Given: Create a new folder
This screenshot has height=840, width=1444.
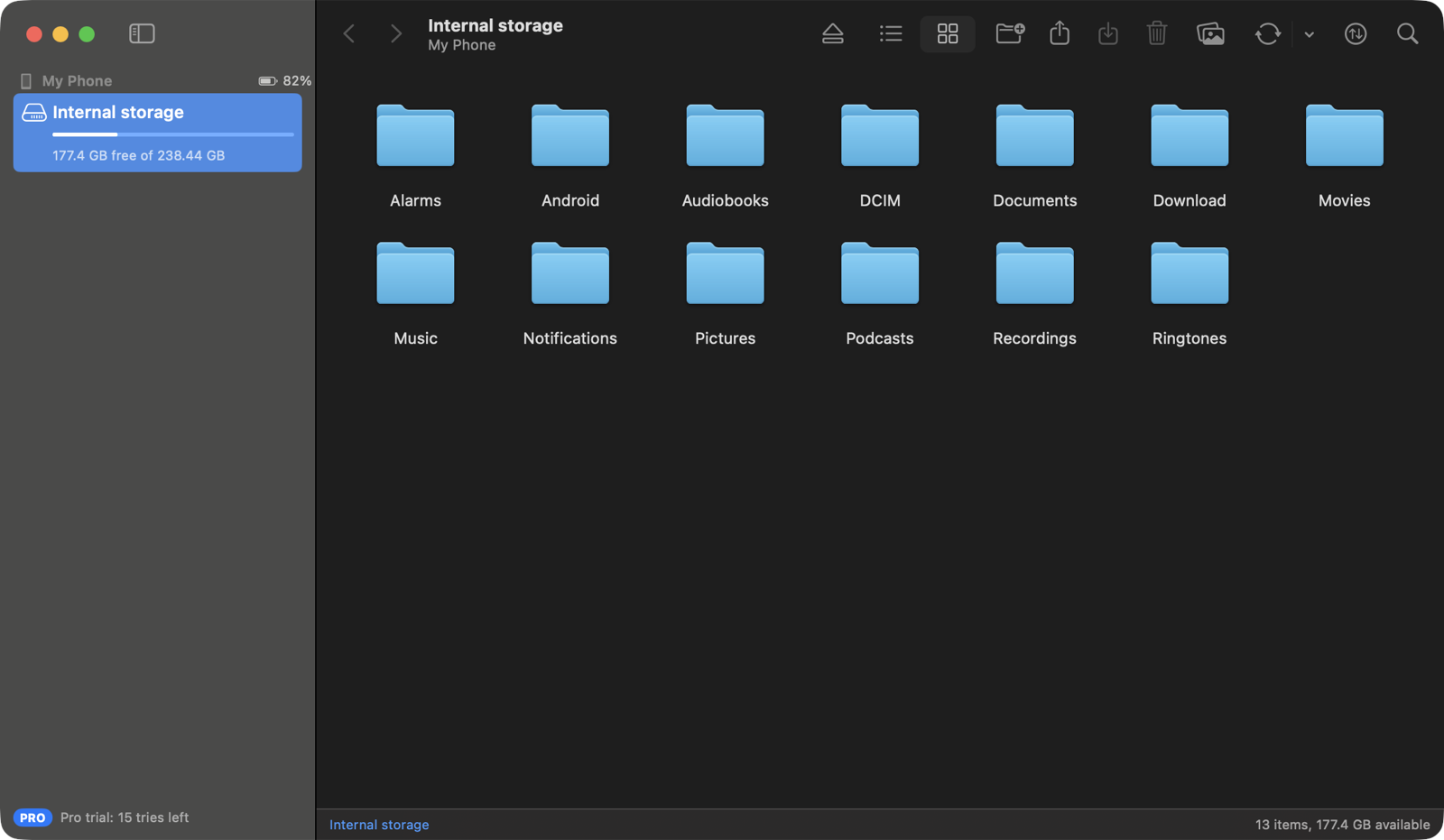Looking at the screenshot, I should 1010,34.
